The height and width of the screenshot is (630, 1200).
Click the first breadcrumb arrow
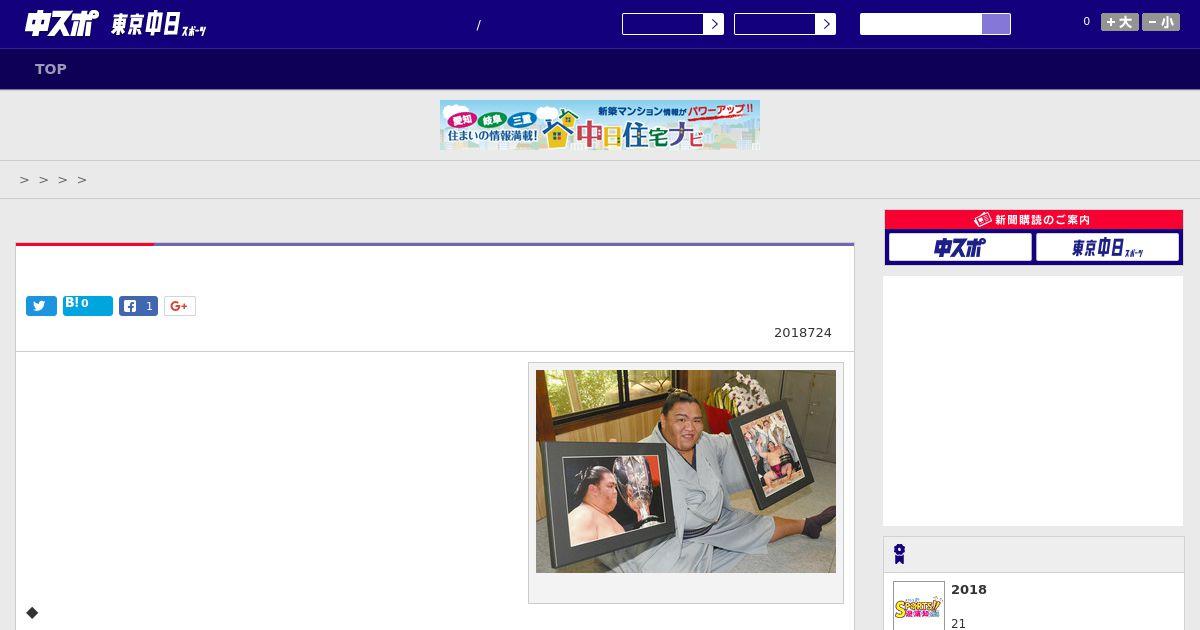[x=25, y=180]
